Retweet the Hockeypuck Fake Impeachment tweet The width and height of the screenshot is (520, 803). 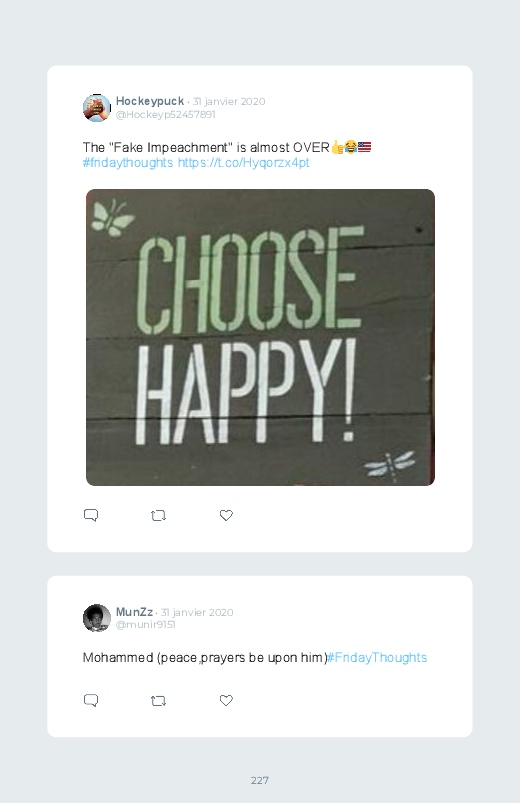158,515
